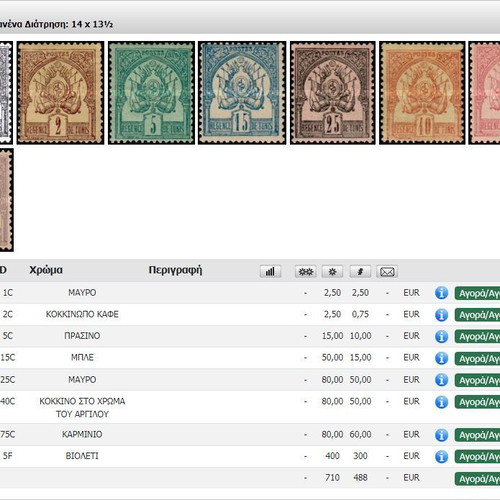
Task: Click buy button for 5C ΠΡΑΣΙΝΟ stamp
Action: click(477, 336)
